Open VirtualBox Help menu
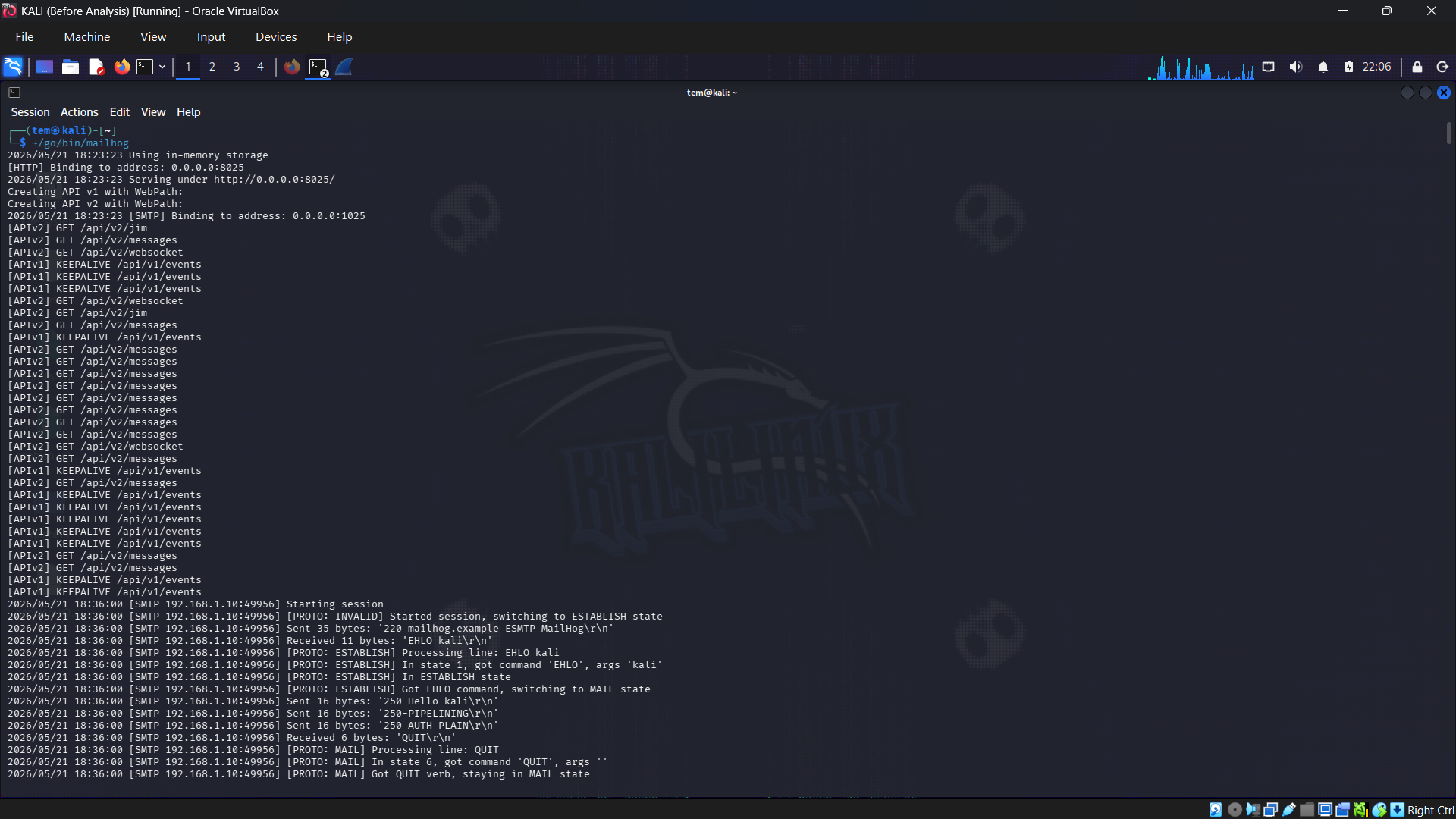Screen dimensions: 1456x819 pyautogui.click(x=340, y=36)
